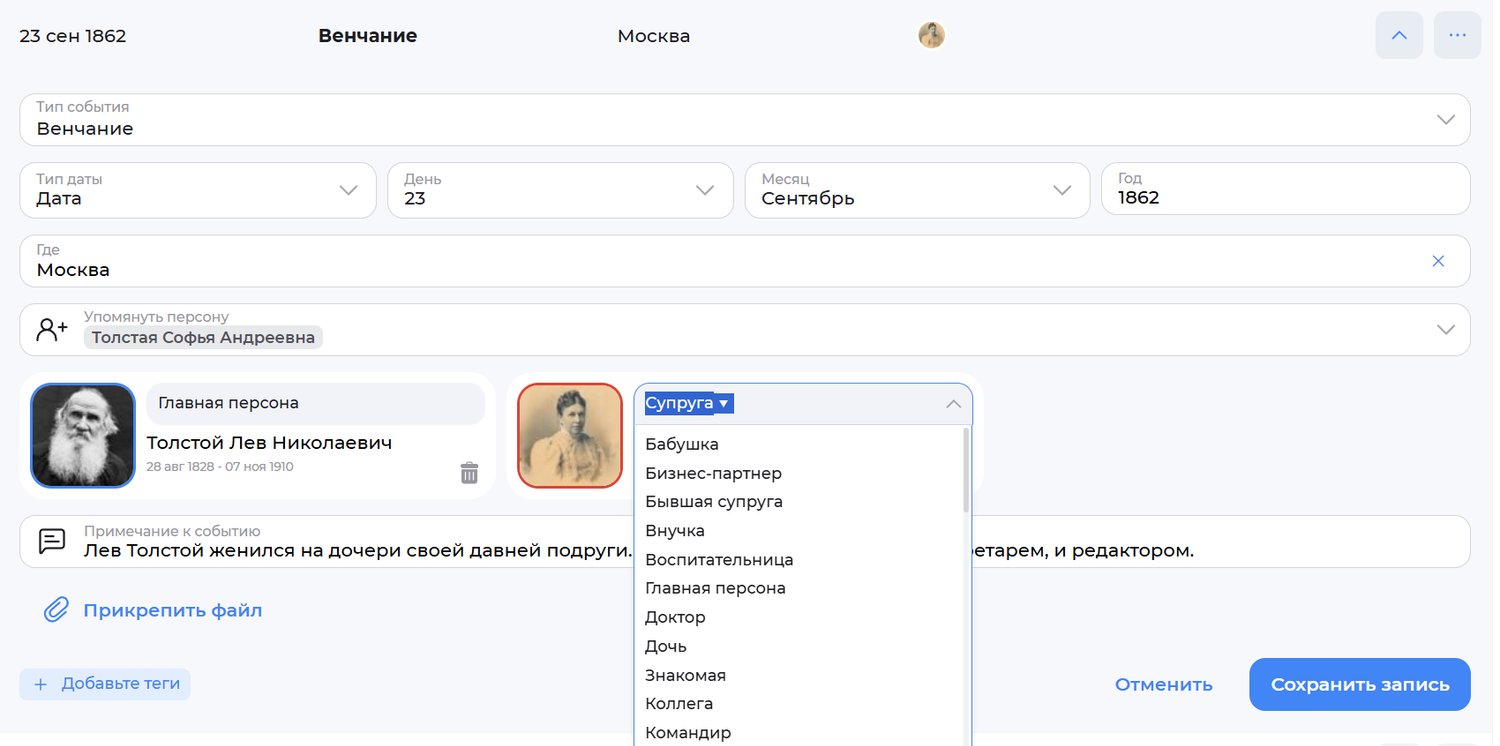Select Бывшая супруга from the list
The image size is (1500, 746).
pyautogui.click(x=714, y=502)
